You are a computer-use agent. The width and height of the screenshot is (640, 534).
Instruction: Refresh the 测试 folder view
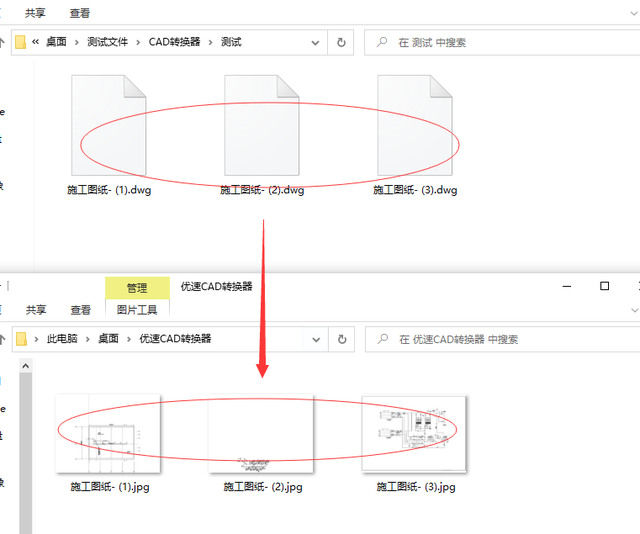341,42
